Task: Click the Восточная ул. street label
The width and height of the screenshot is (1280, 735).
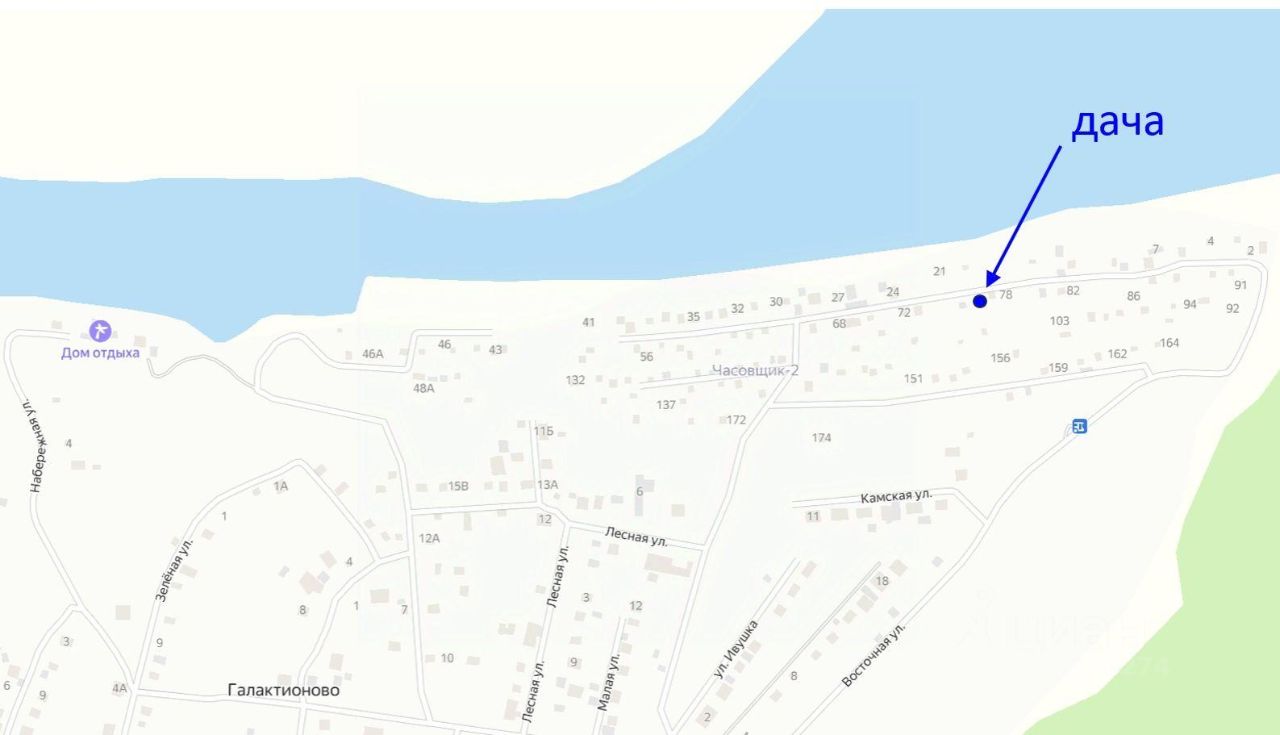Action: coord(874,656)
